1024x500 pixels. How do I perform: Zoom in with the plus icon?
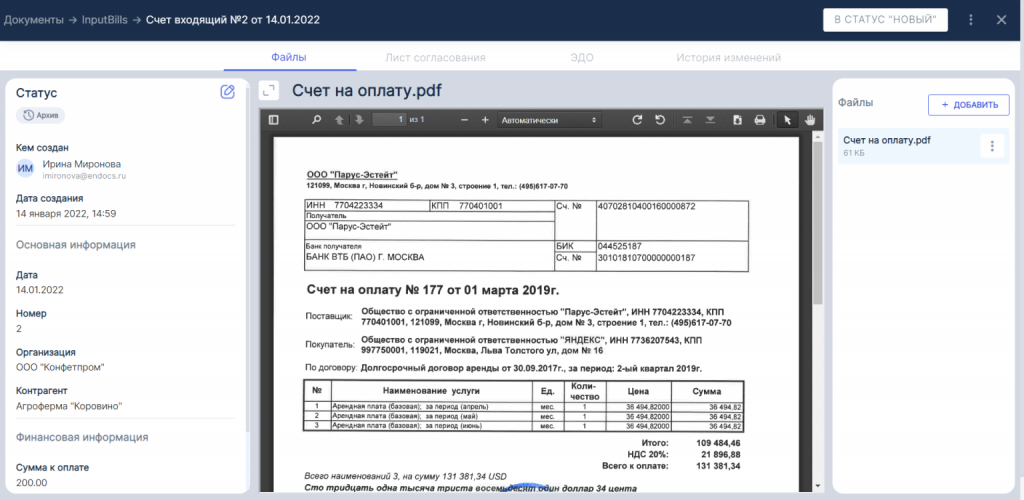click(x=485, y=120)
